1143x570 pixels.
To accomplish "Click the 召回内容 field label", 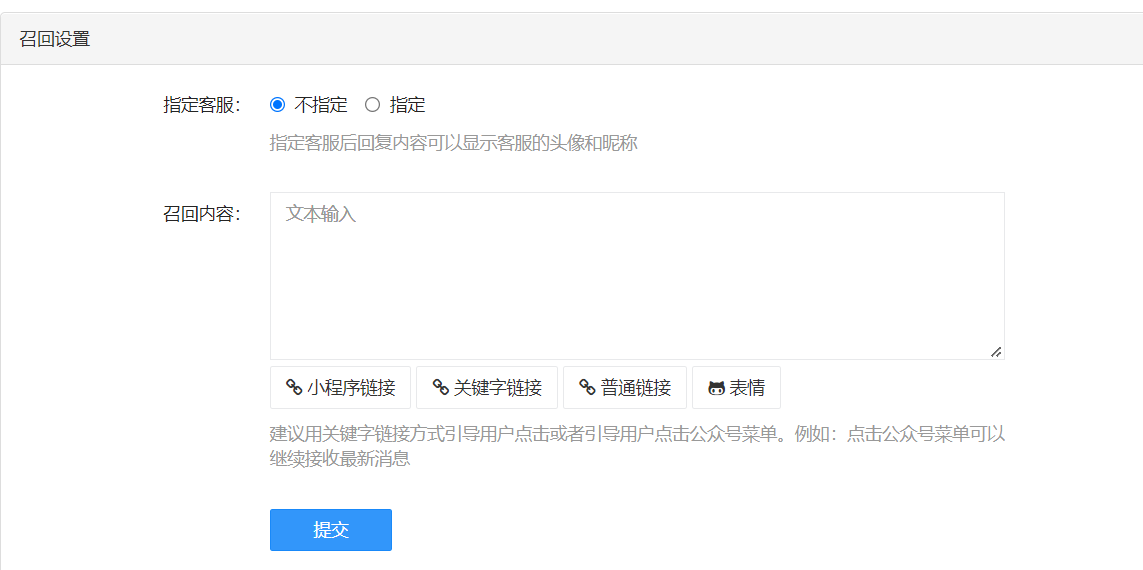I will pos(202,214).
